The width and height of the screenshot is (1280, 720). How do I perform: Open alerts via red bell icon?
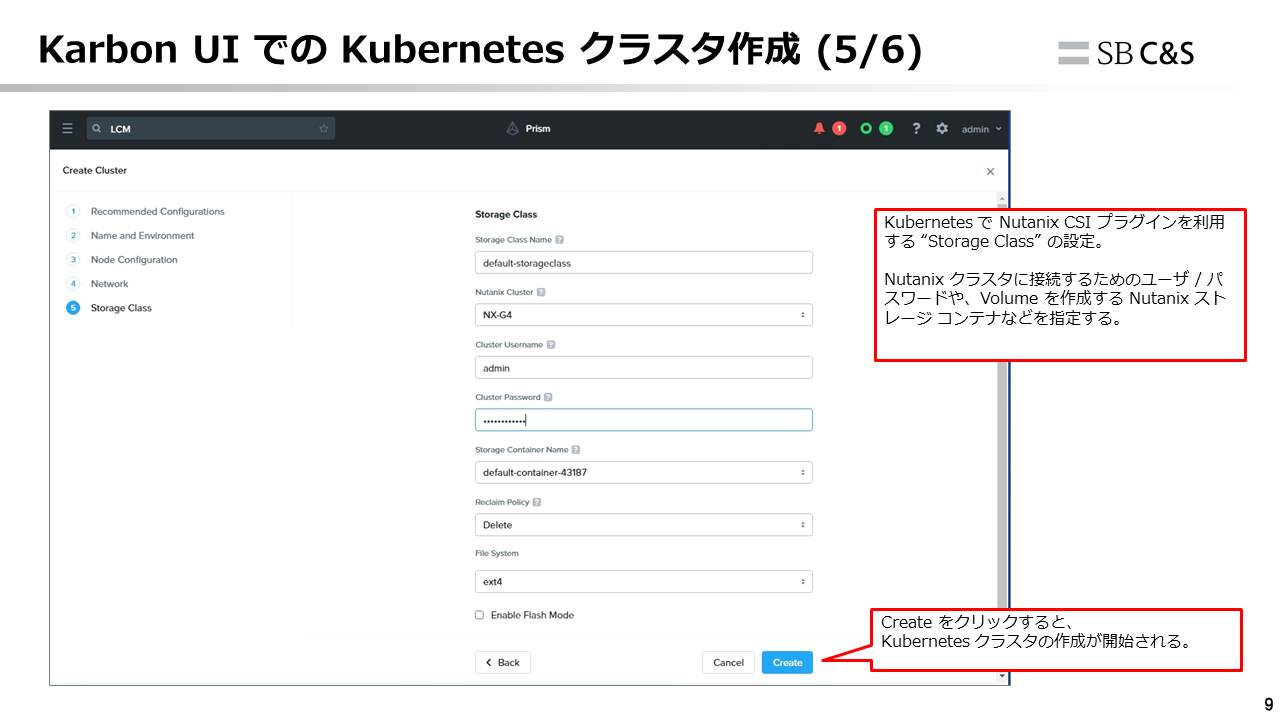[820, 129]
